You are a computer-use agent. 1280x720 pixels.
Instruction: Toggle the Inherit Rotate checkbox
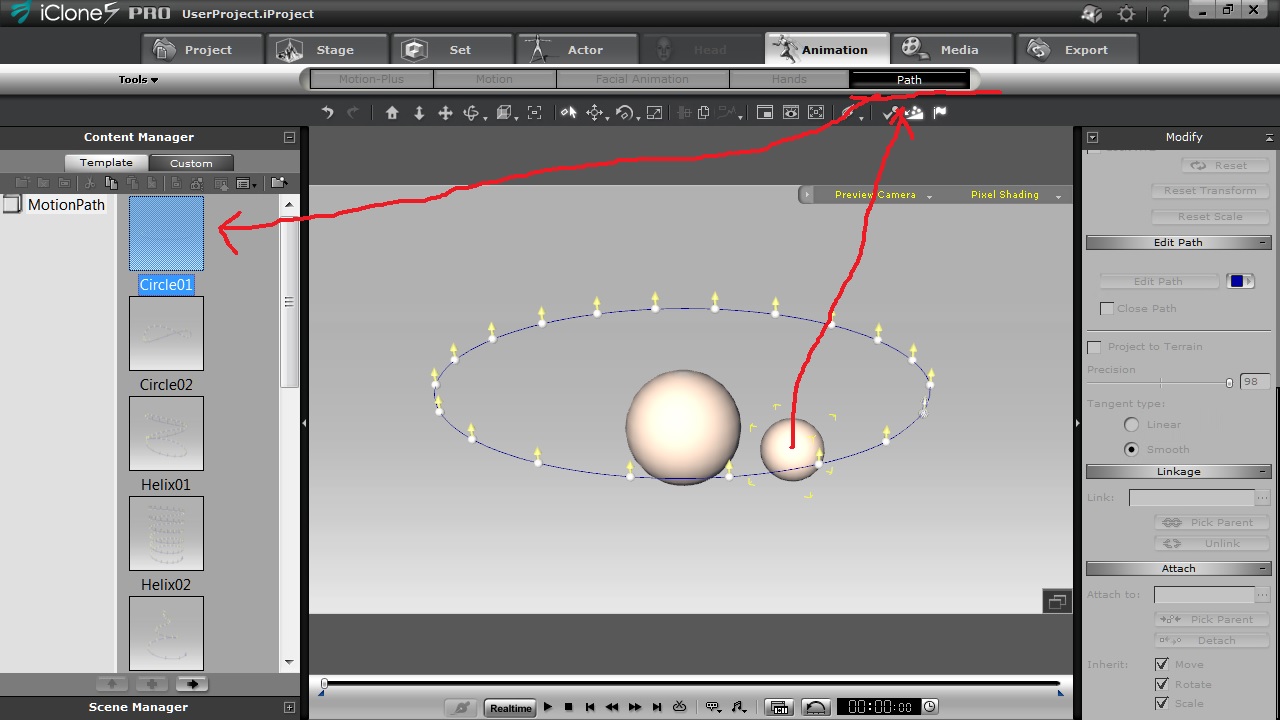click(1162, 684)
